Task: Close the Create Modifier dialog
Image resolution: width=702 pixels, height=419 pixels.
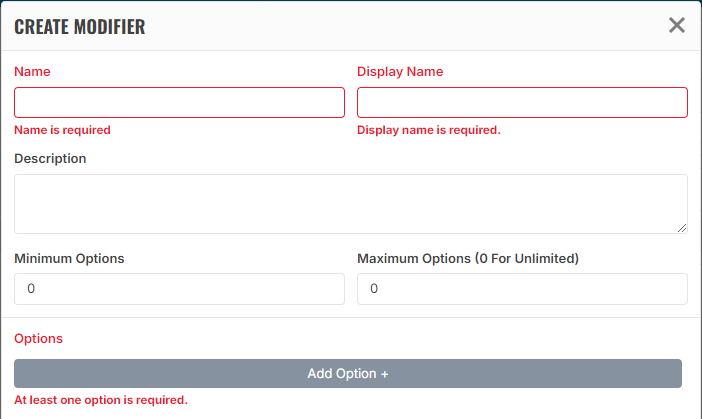Action: pyautogui.click(x=677, y=25)
